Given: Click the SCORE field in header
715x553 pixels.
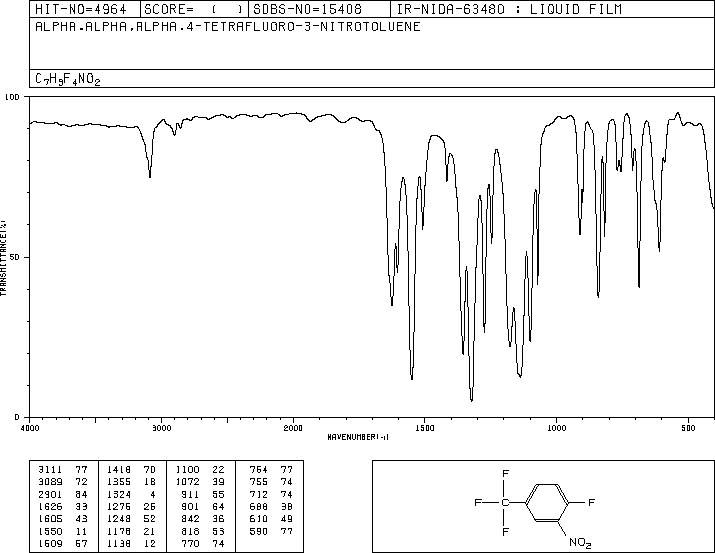Looking at the screenshot, I should (194, 9).
